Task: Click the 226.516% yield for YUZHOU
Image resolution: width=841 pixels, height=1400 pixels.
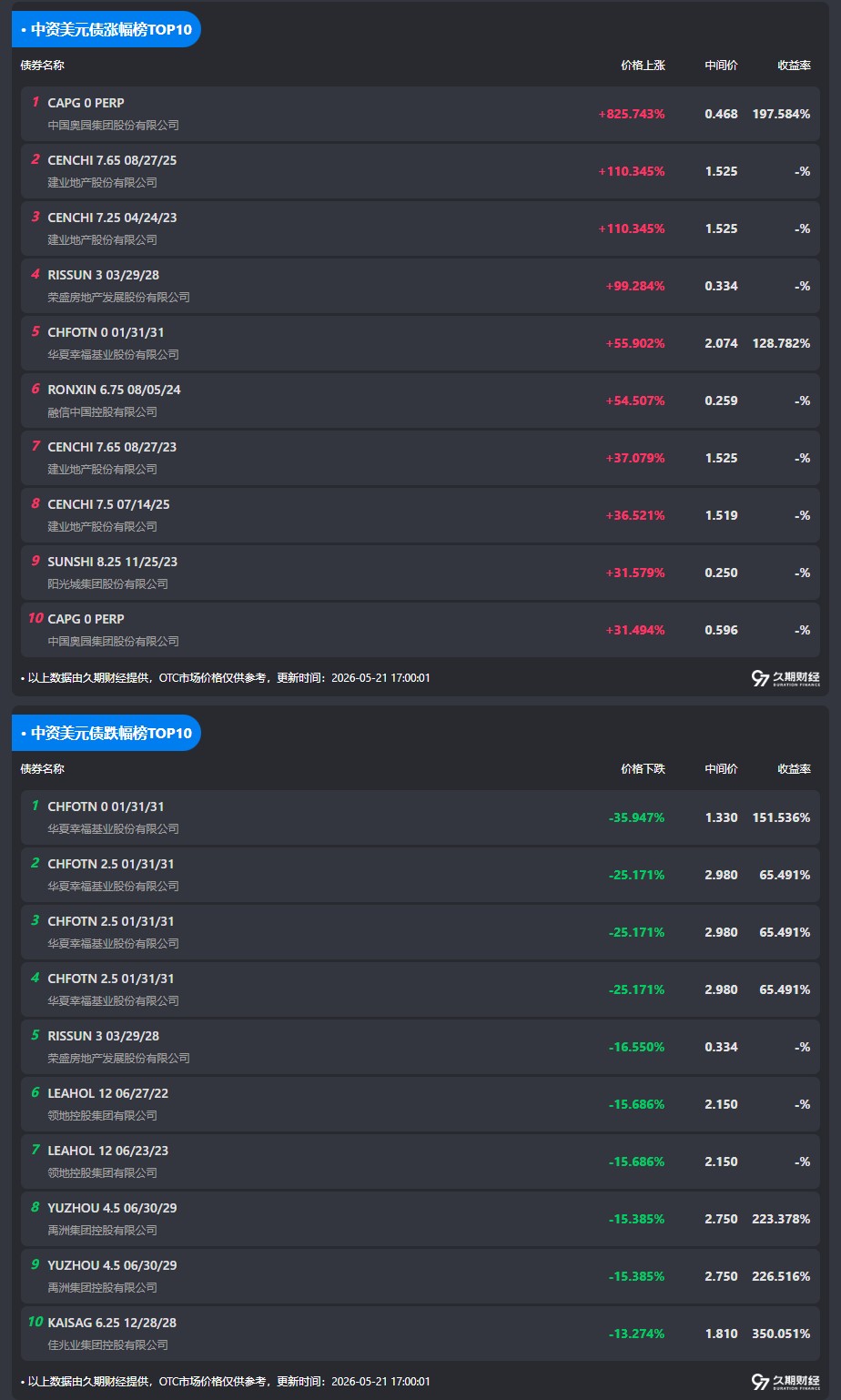Action: pyautogui.click(x=781, y=1276)
